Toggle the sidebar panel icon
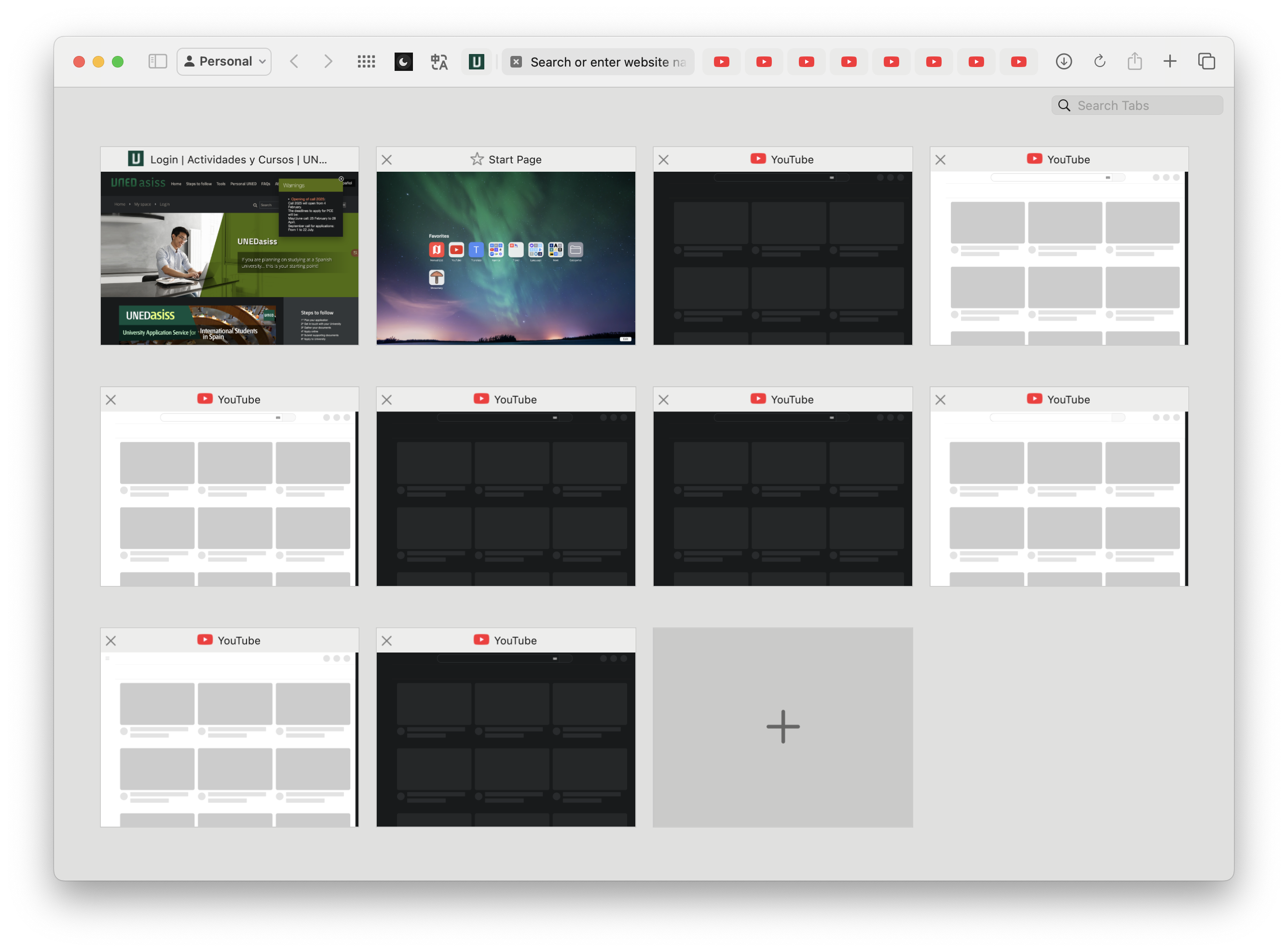 157,61
